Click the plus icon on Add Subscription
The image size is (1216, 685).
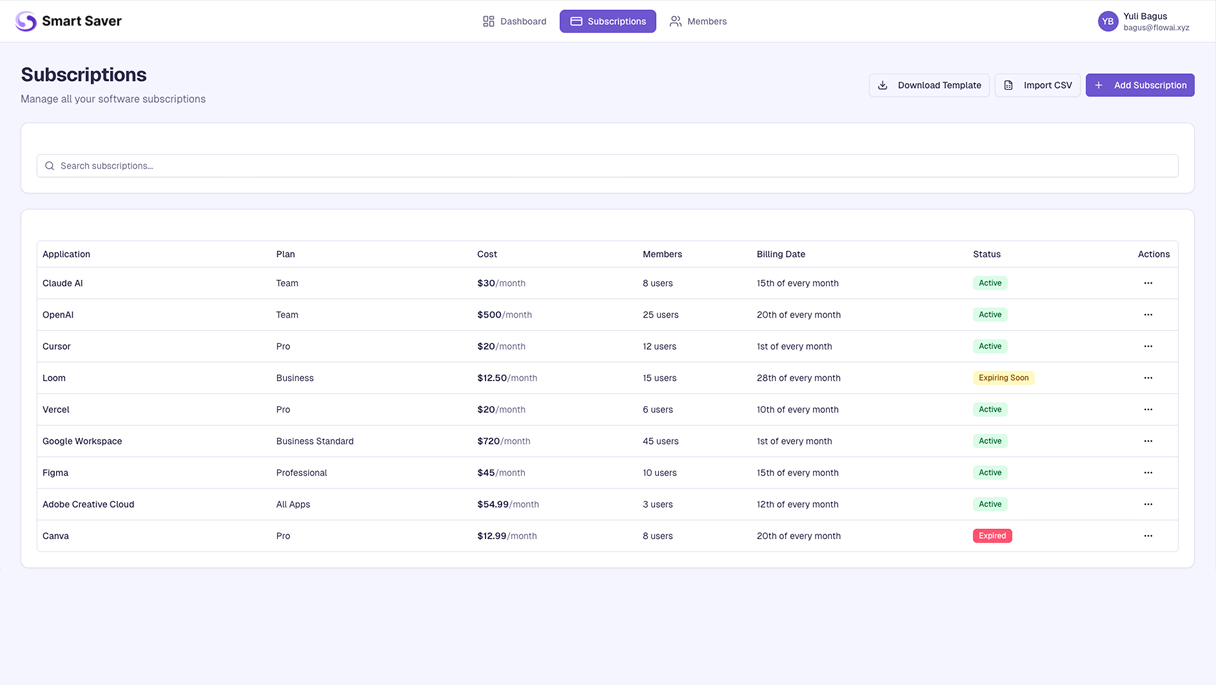click(1098, 85)
